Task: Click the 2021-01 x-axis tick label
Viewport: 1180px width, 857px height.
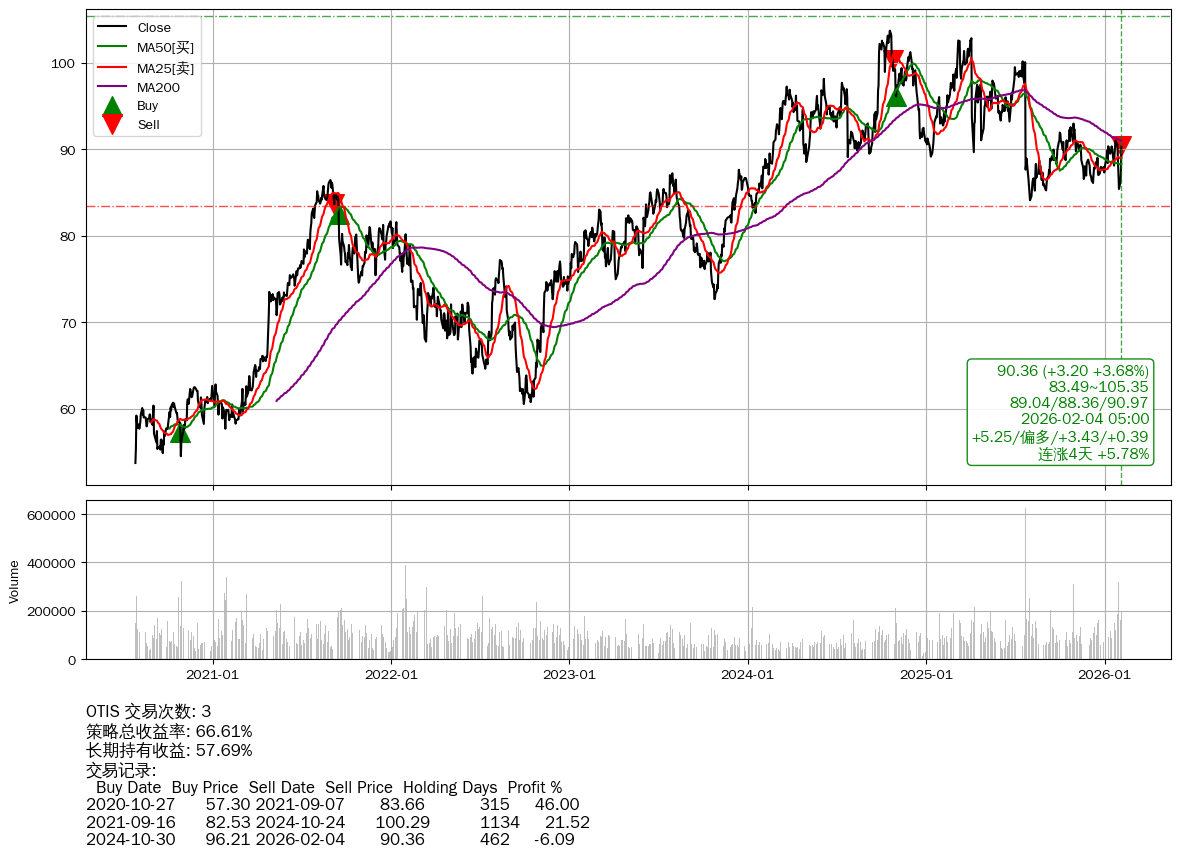Action: point(212,675)
